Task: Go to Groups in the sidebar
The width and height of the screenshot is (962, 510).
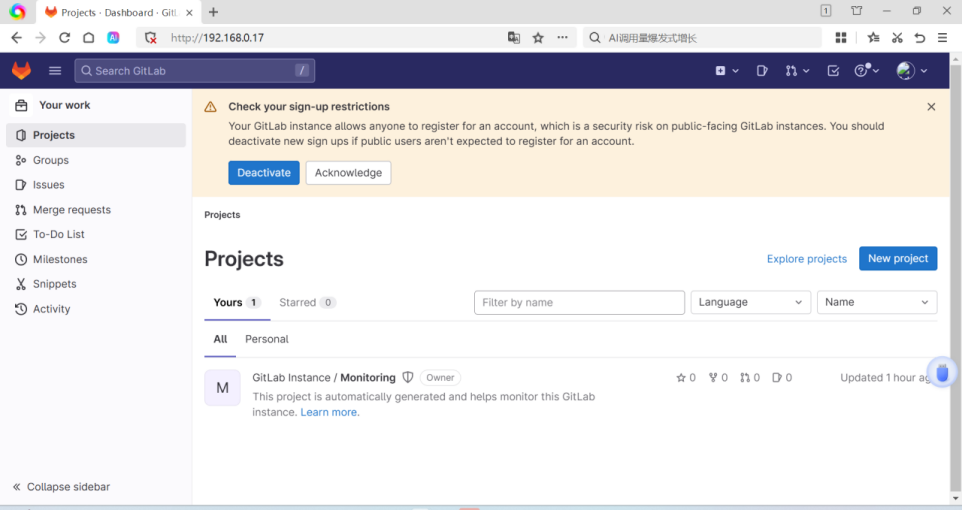Action: click(96, 160)
